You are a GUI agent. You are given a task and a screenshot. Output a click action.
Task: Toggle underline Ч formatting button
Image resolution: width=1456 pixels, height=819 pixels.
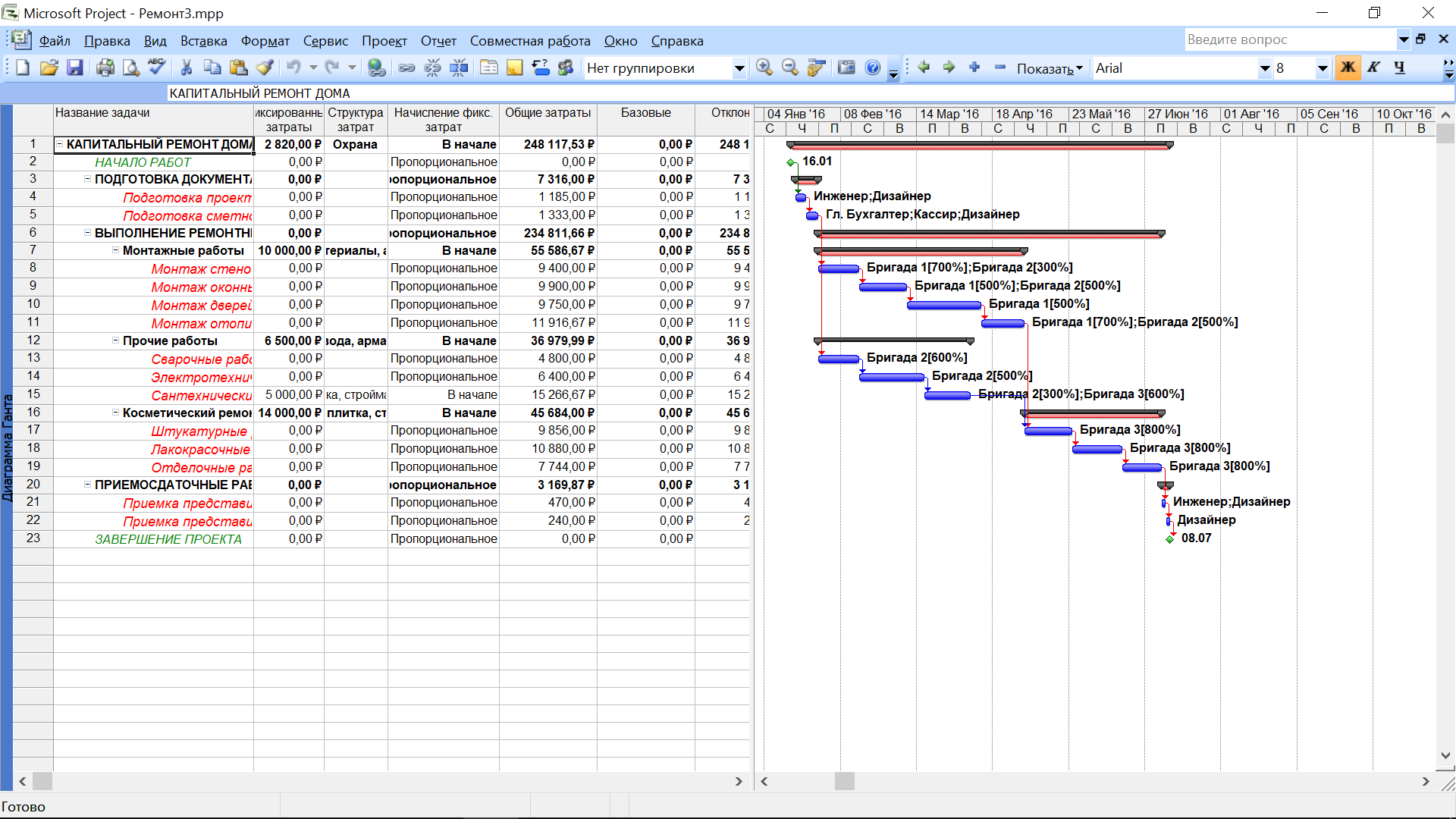tap(1400, 68)
